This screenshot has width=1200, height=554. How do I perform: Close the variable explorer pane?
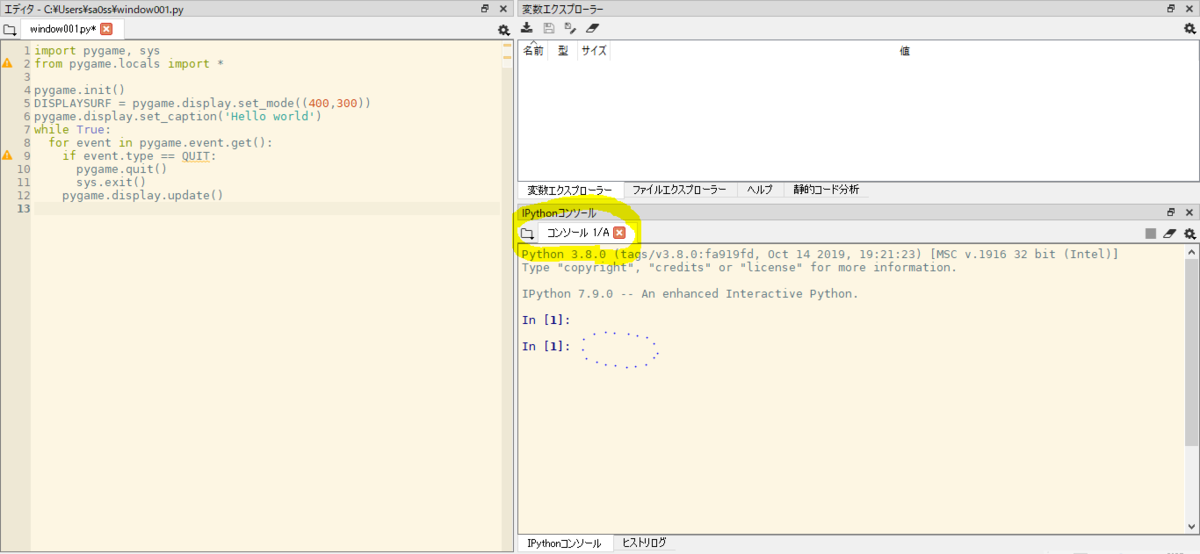(x=1189, y=8)
